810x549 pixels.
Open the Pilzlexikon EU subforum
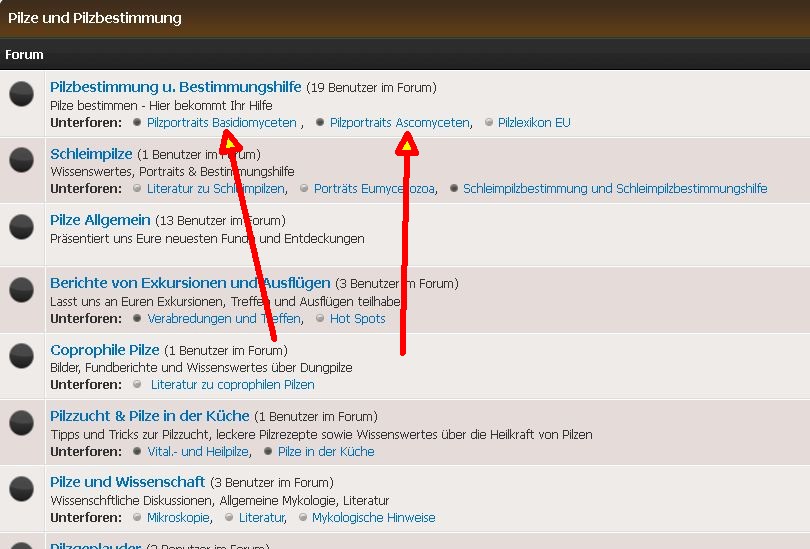(x=534, y=123)
